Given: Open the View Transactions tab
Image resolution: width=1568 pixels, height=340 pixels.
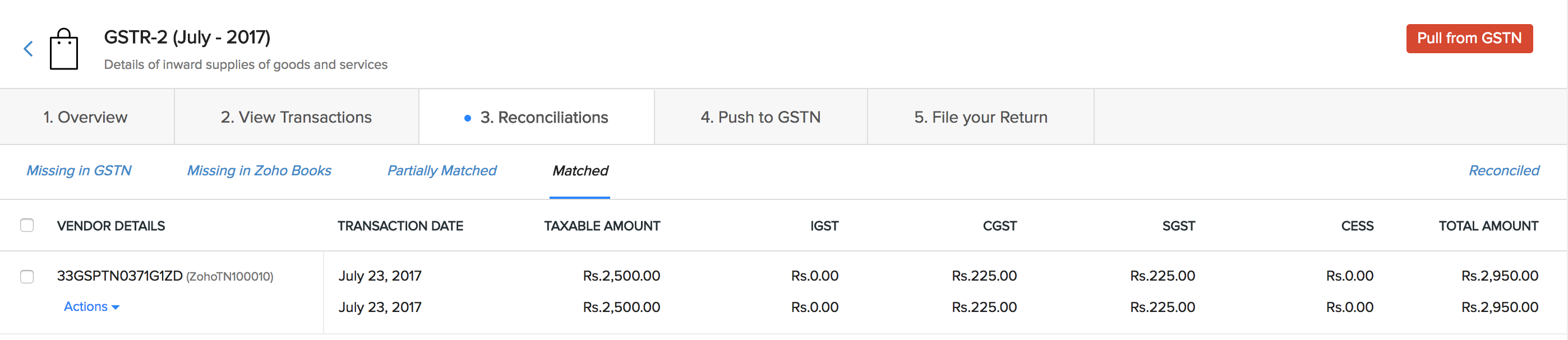Looking at the screenshot, I should click(x=297, y=117).
